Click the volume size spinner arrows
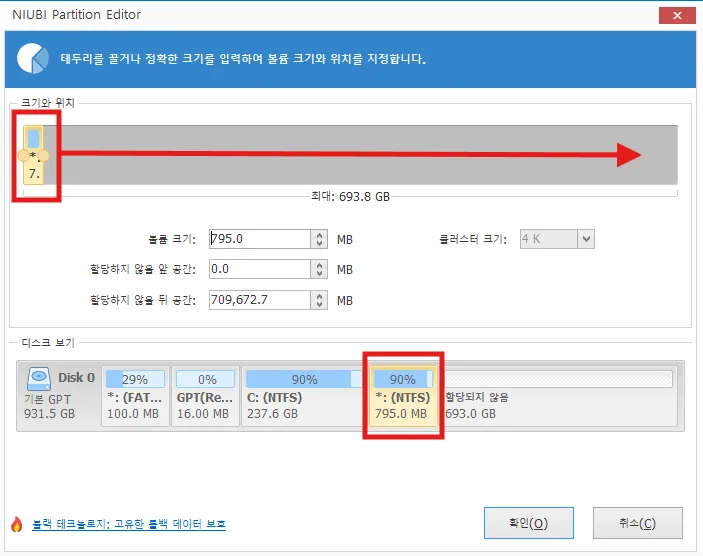This screenshot has width=703, height=556. (x=319, y=239)
